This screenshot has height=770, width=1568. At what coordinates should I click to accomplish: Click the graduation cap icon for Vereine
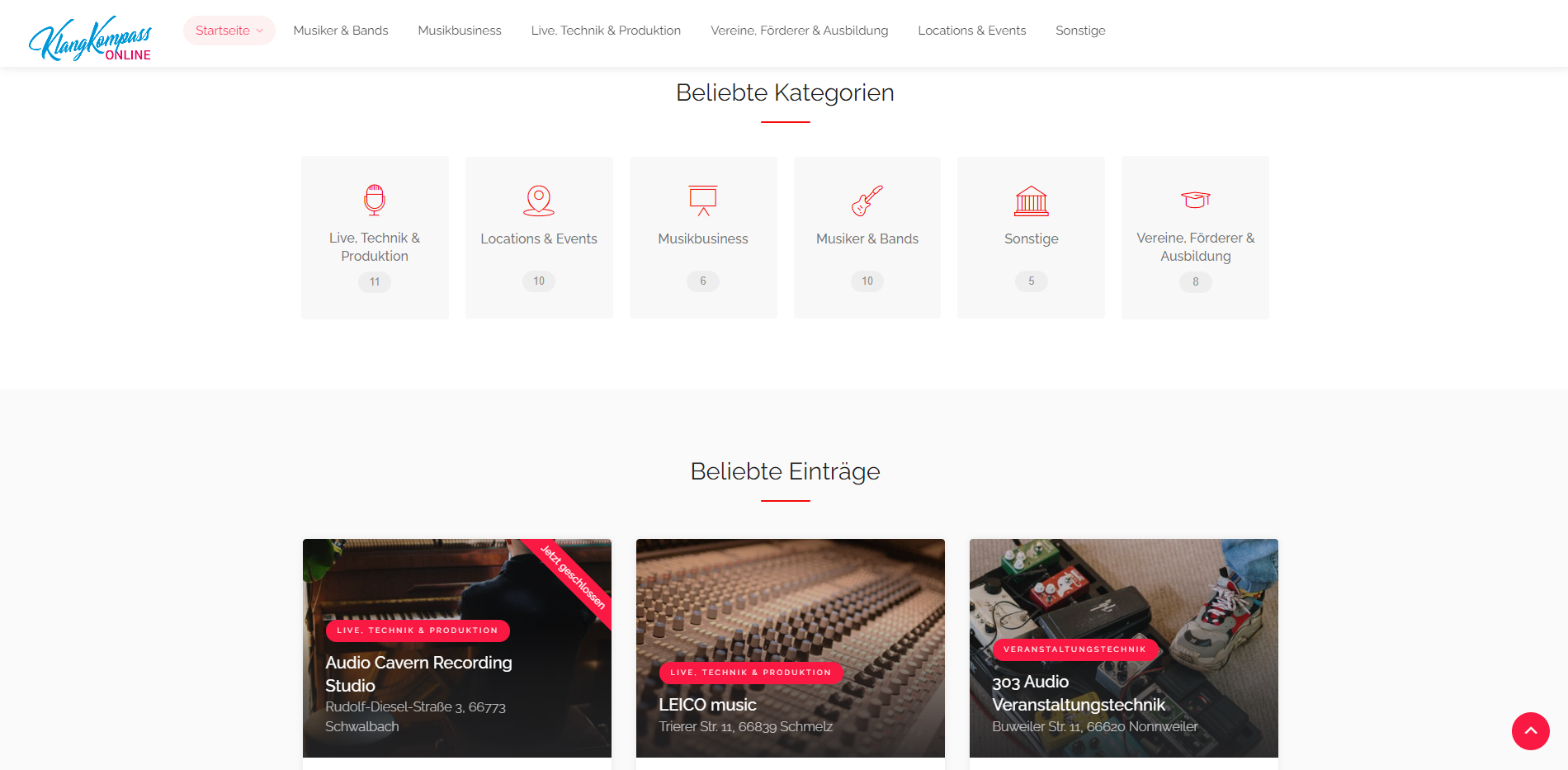coord(1196,200)
